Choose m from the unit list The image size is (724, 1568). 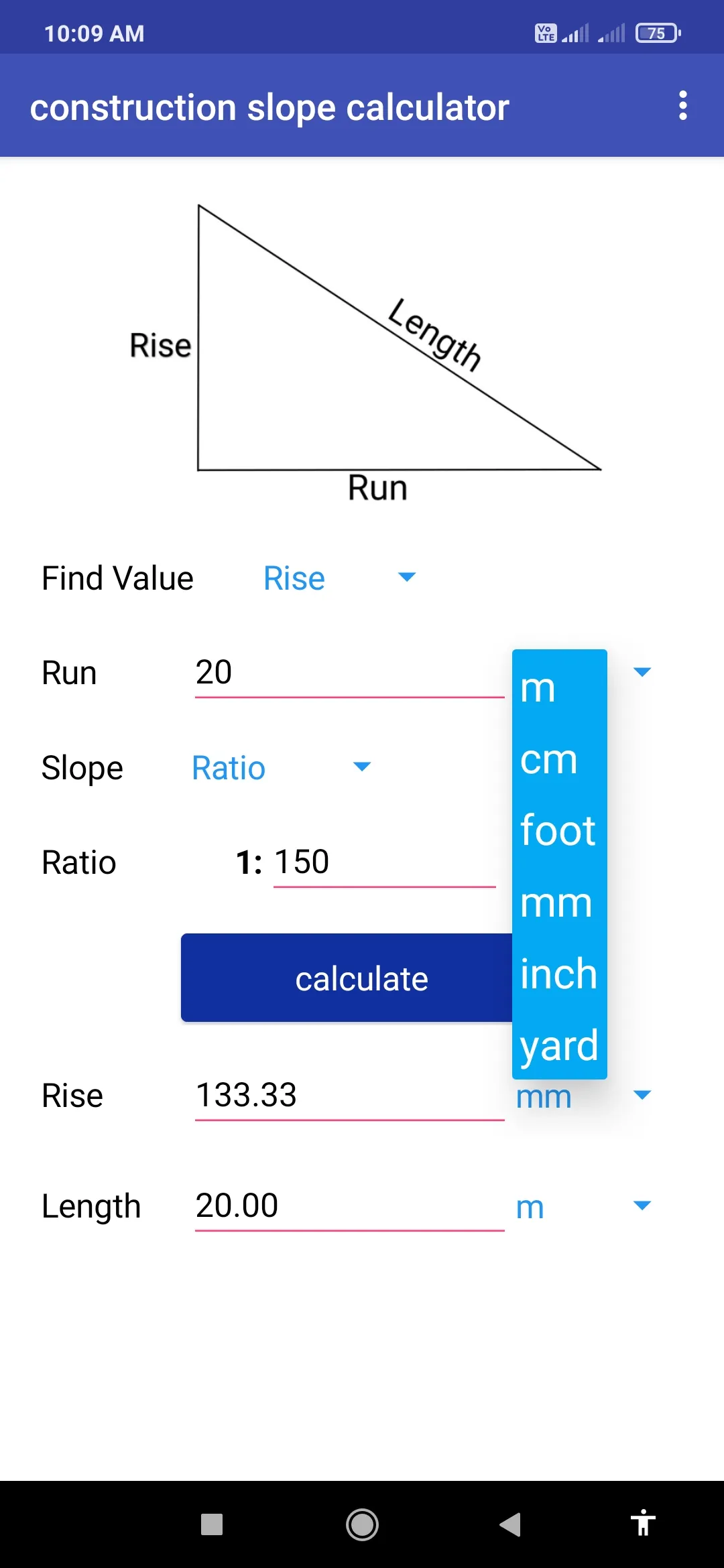coord(560,687)
